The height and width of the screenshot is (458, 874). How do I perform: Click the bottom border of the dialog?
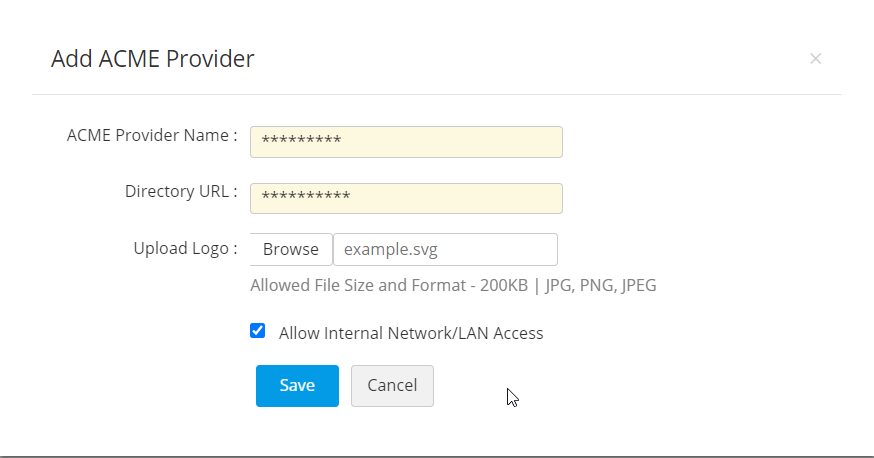click(x=437, y=456)
